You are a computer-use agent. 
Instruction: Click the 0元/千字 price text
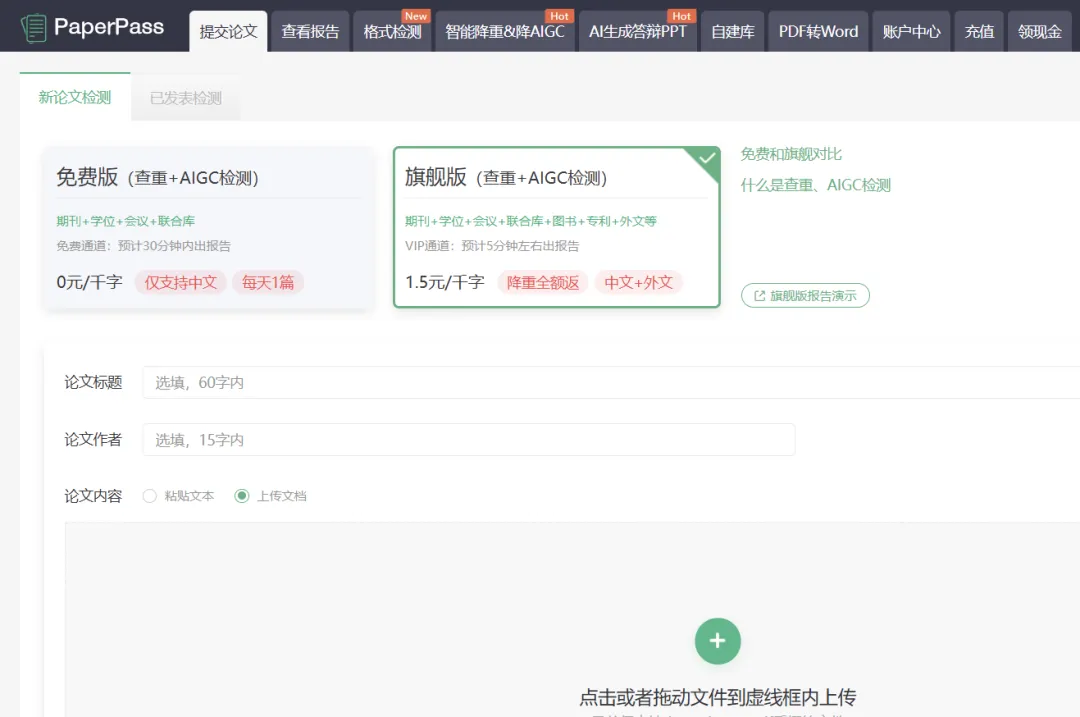point(90,282)
